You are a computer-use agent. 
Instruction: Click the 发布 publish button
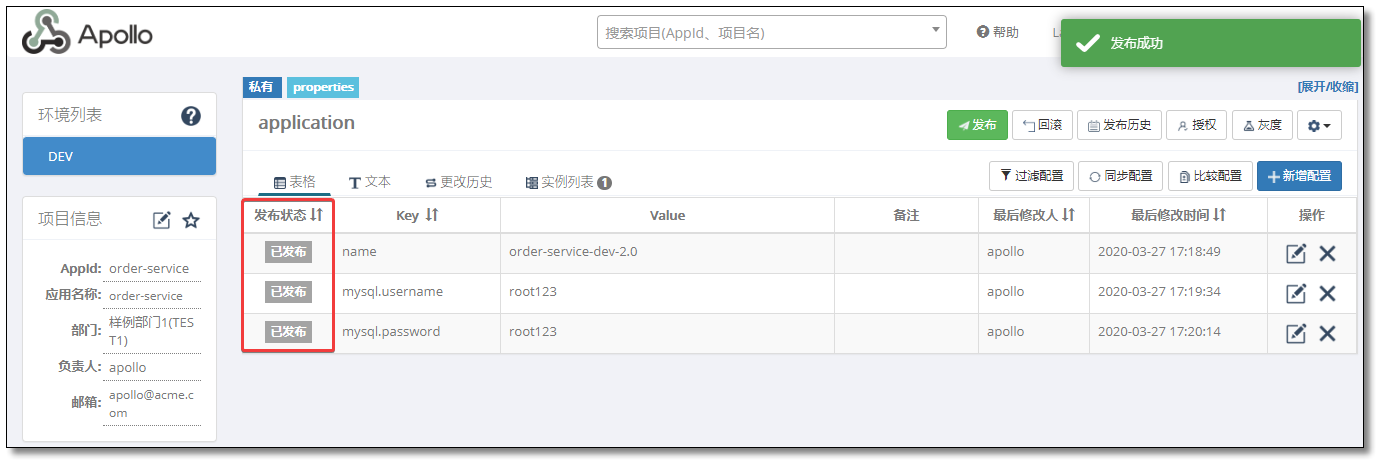coord(977,125)
